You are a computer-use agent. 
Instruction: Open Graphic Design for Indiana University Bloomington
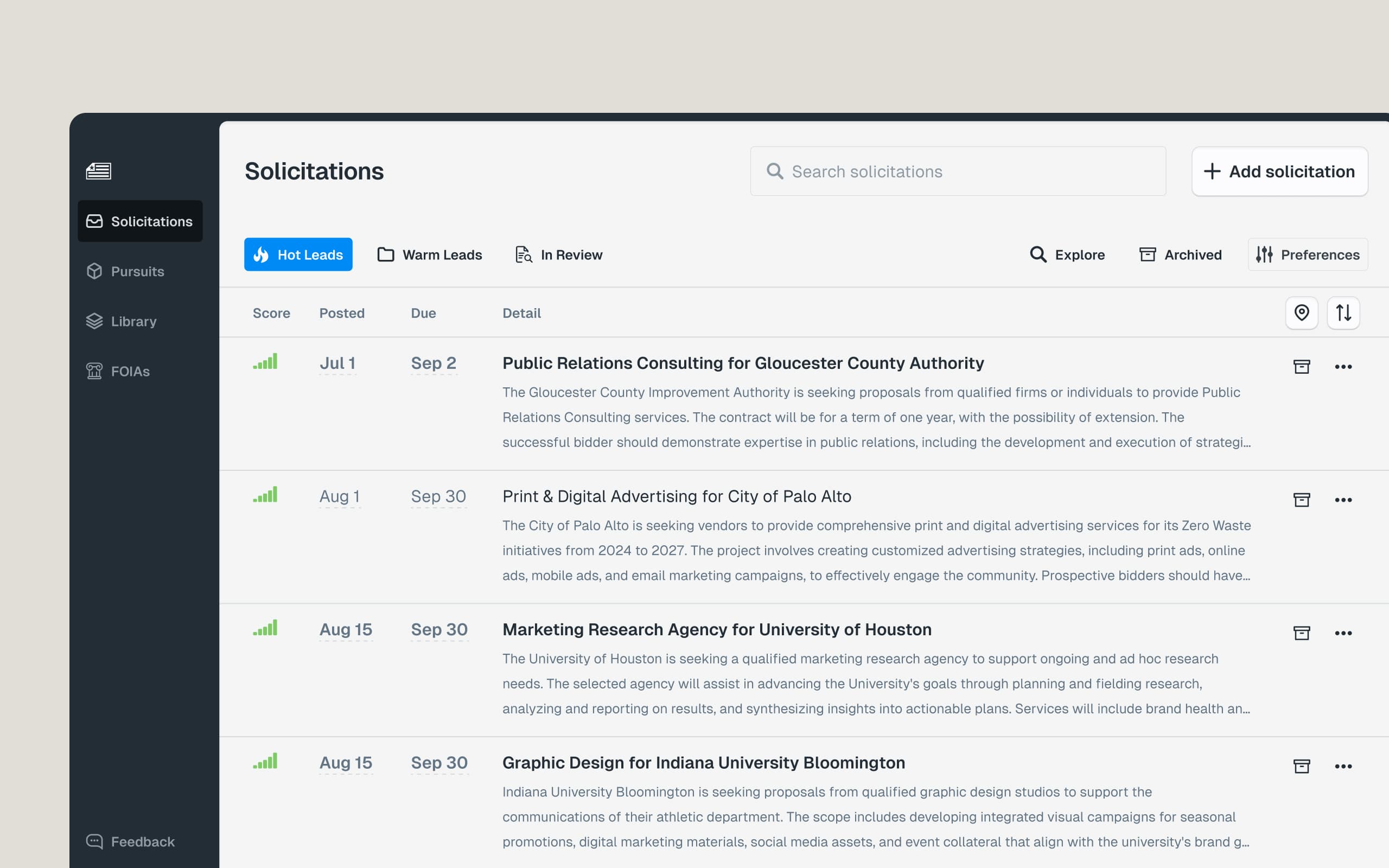click(704, 762)
